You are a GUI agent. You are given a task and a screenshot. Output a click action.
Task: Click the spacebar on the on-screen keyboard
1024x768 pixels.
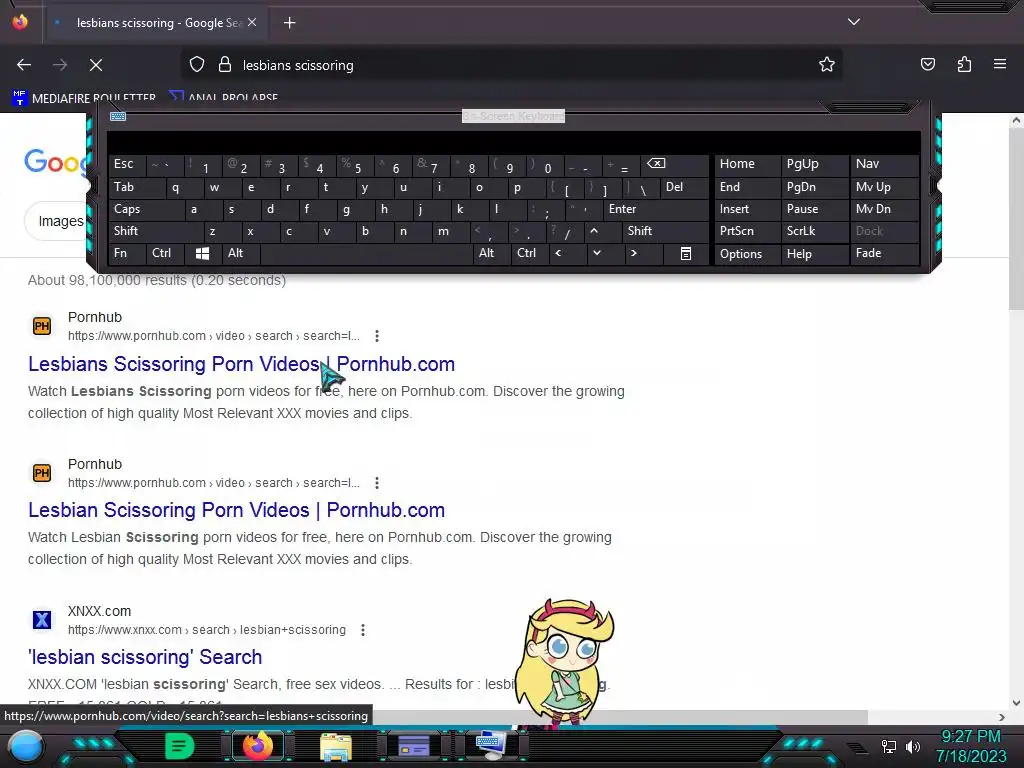pyautogui.click(x=368, y=253)
